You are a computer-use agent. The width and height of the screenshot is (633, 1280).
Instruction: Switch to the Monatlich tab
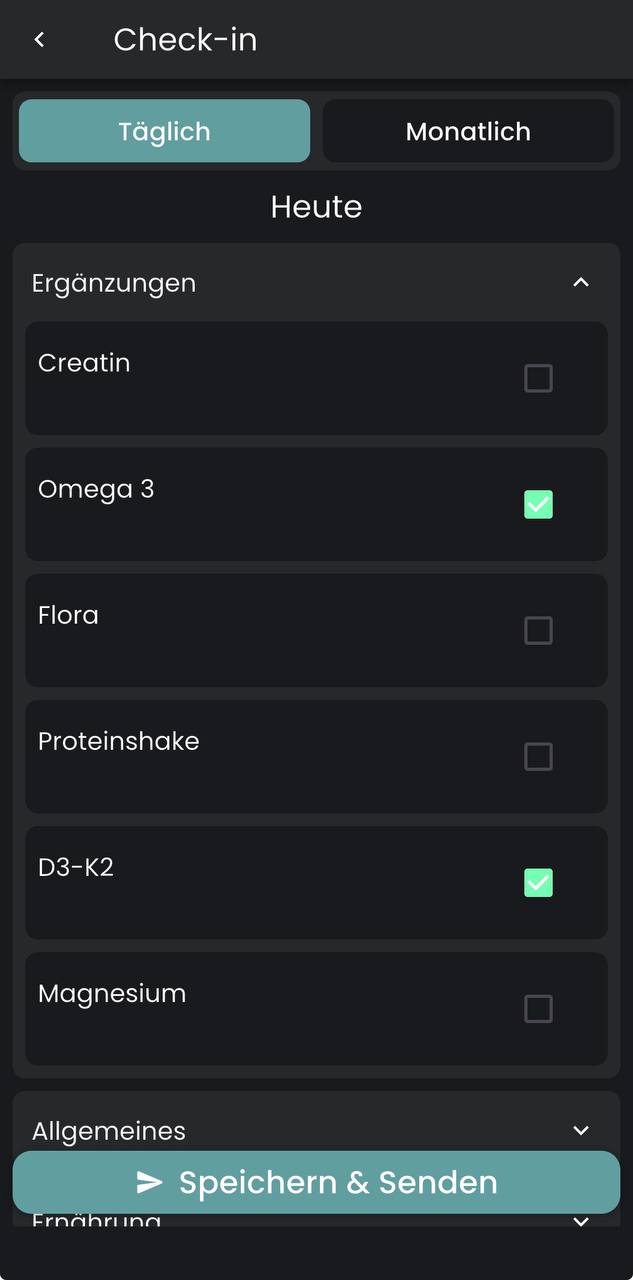point(468,130)
